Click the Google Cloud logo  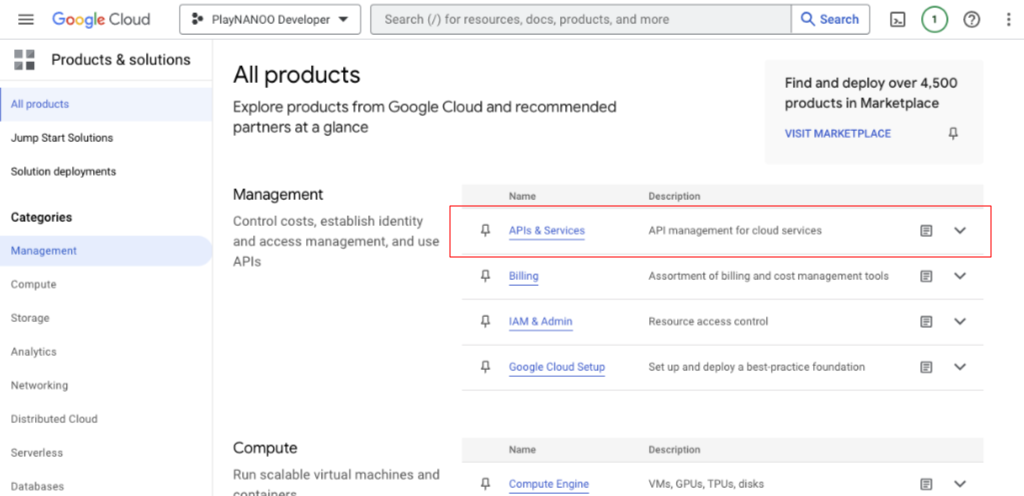pos(101,20)
